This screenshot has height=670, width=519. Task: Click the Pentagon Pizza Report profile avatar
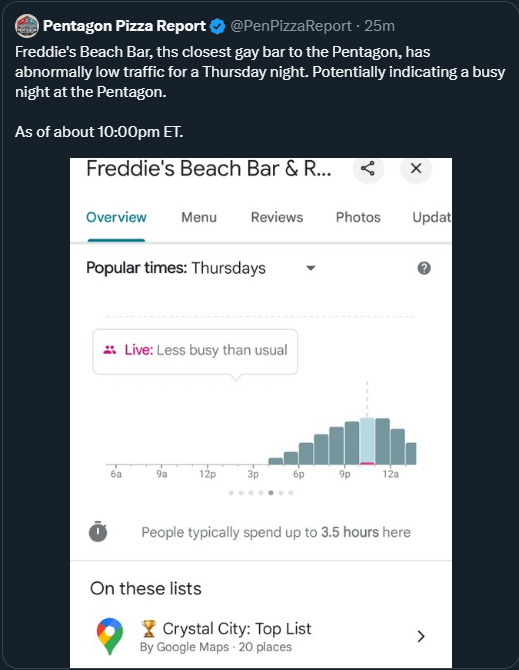pyautogui.click(x=27, y=26)
